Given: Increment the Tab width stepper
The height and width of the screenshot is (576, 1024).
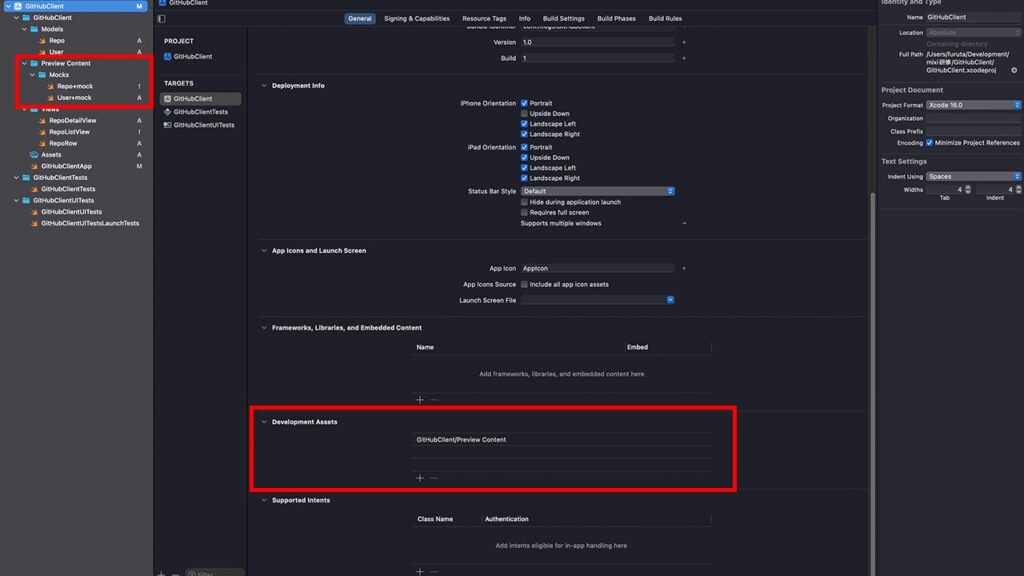Looking at the screenshot, I should point(967,187).
